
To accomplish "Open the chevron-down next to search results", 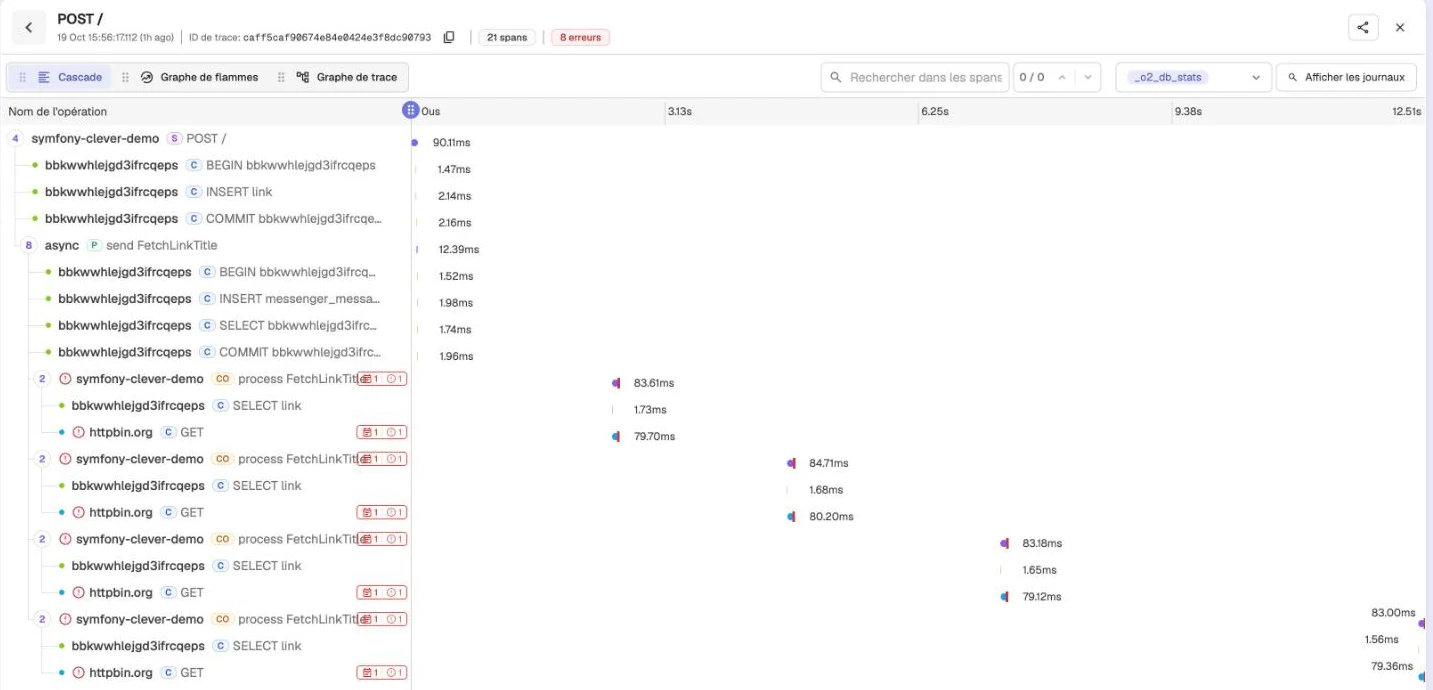I will point(1087,77).
